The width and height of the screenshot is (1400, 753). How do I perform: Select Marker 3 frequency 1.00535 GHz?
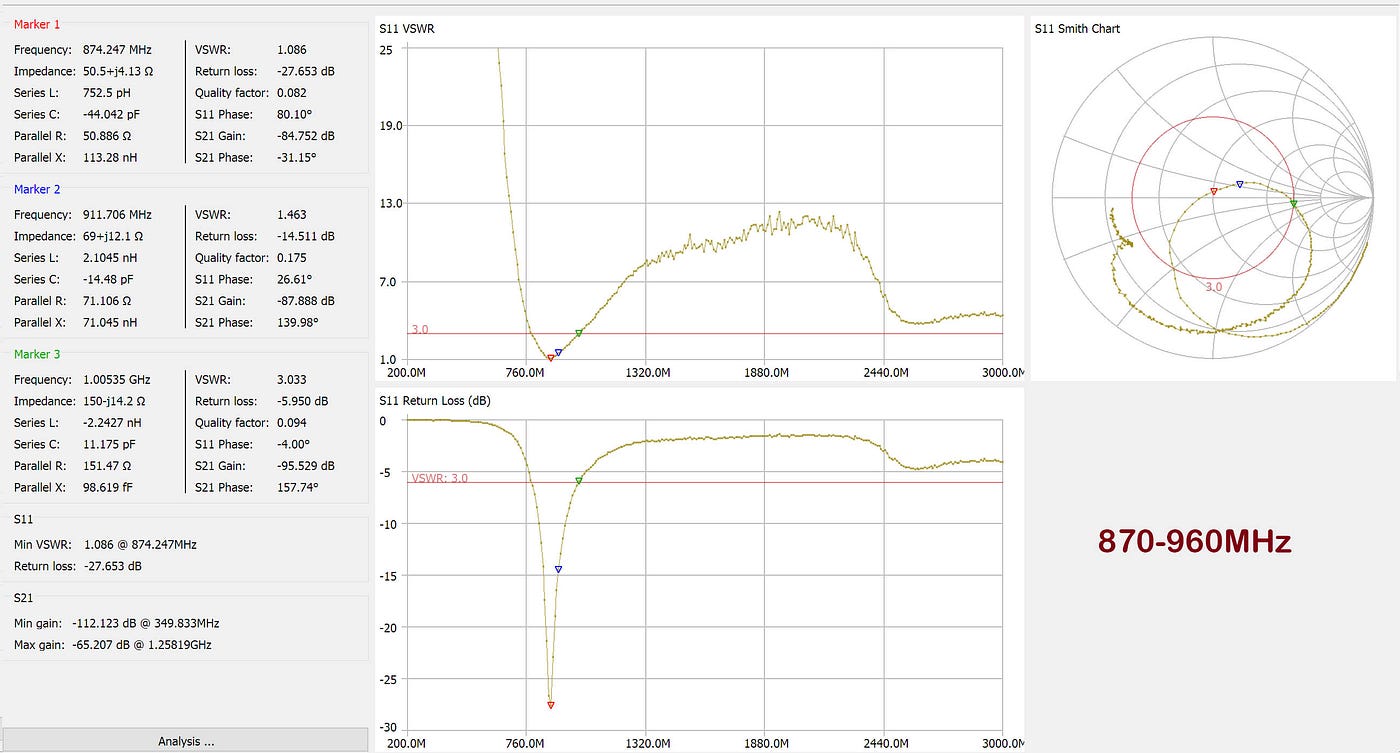click(117, 380)
